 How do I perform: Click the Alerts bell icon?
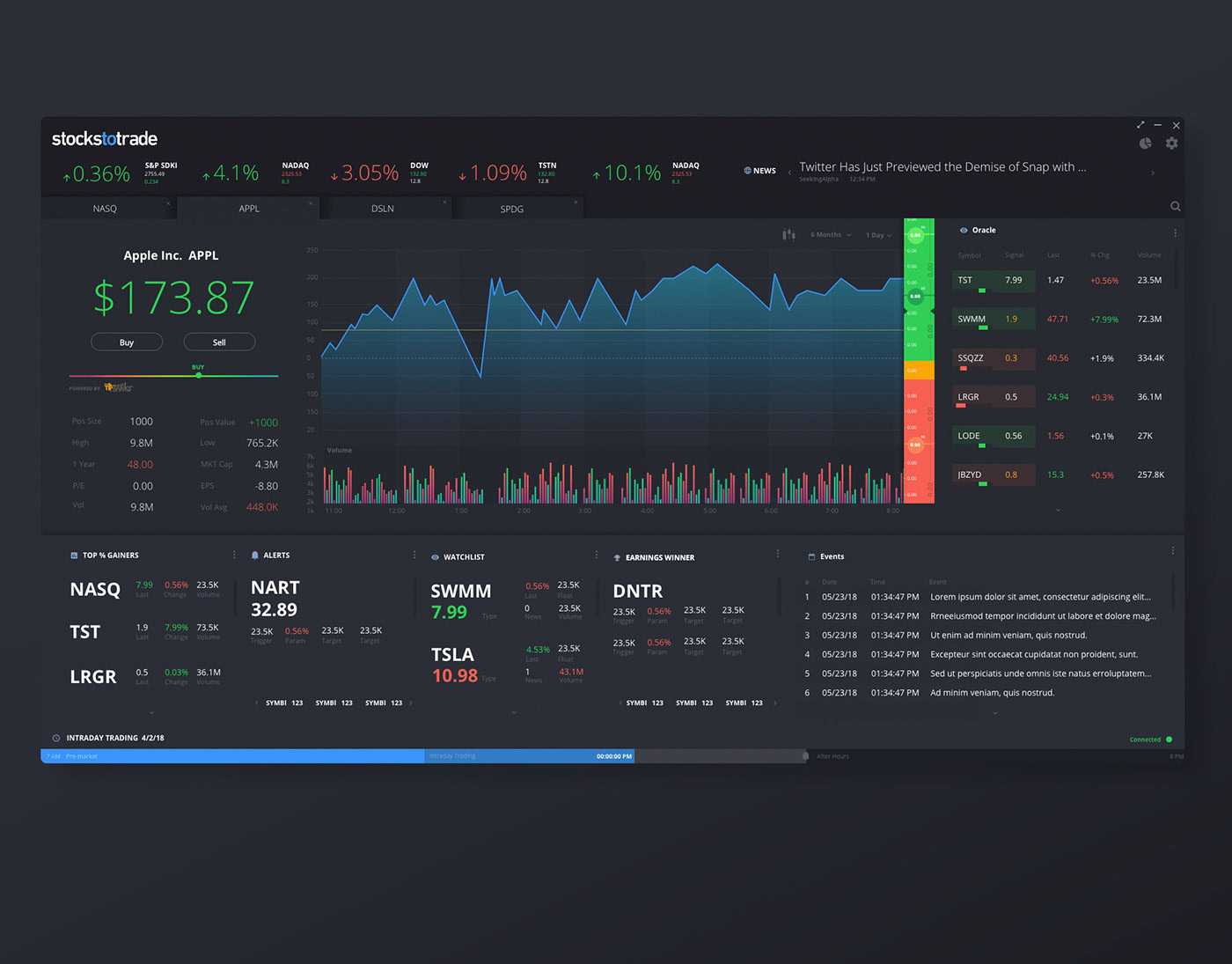point(255,556)
